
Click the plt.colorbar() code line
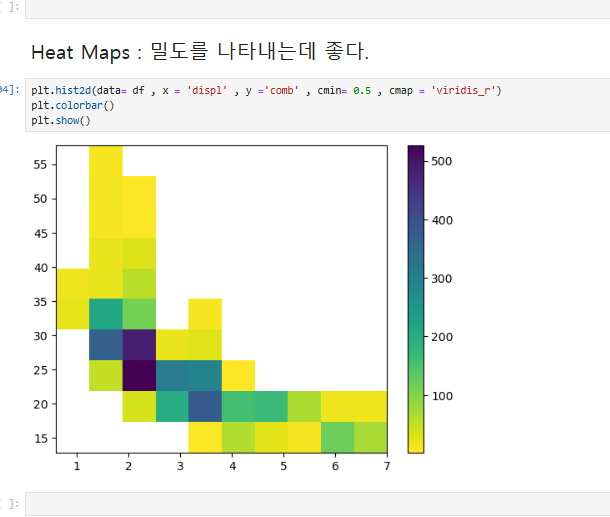[73, 105]
